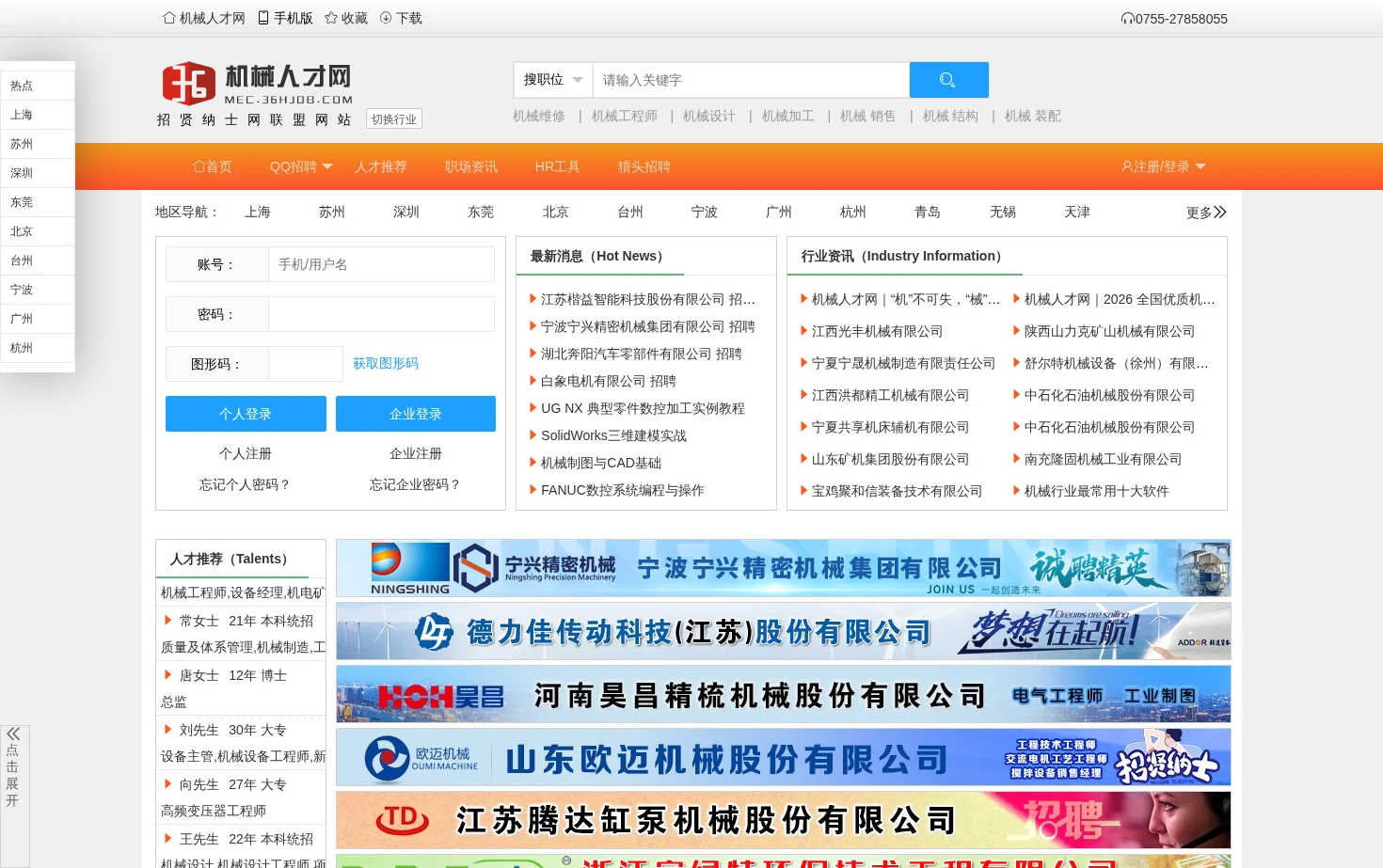Open industry item 江西光丰机械有限公司
Screen dimensions: 1383x868
(x=877, y=331)
